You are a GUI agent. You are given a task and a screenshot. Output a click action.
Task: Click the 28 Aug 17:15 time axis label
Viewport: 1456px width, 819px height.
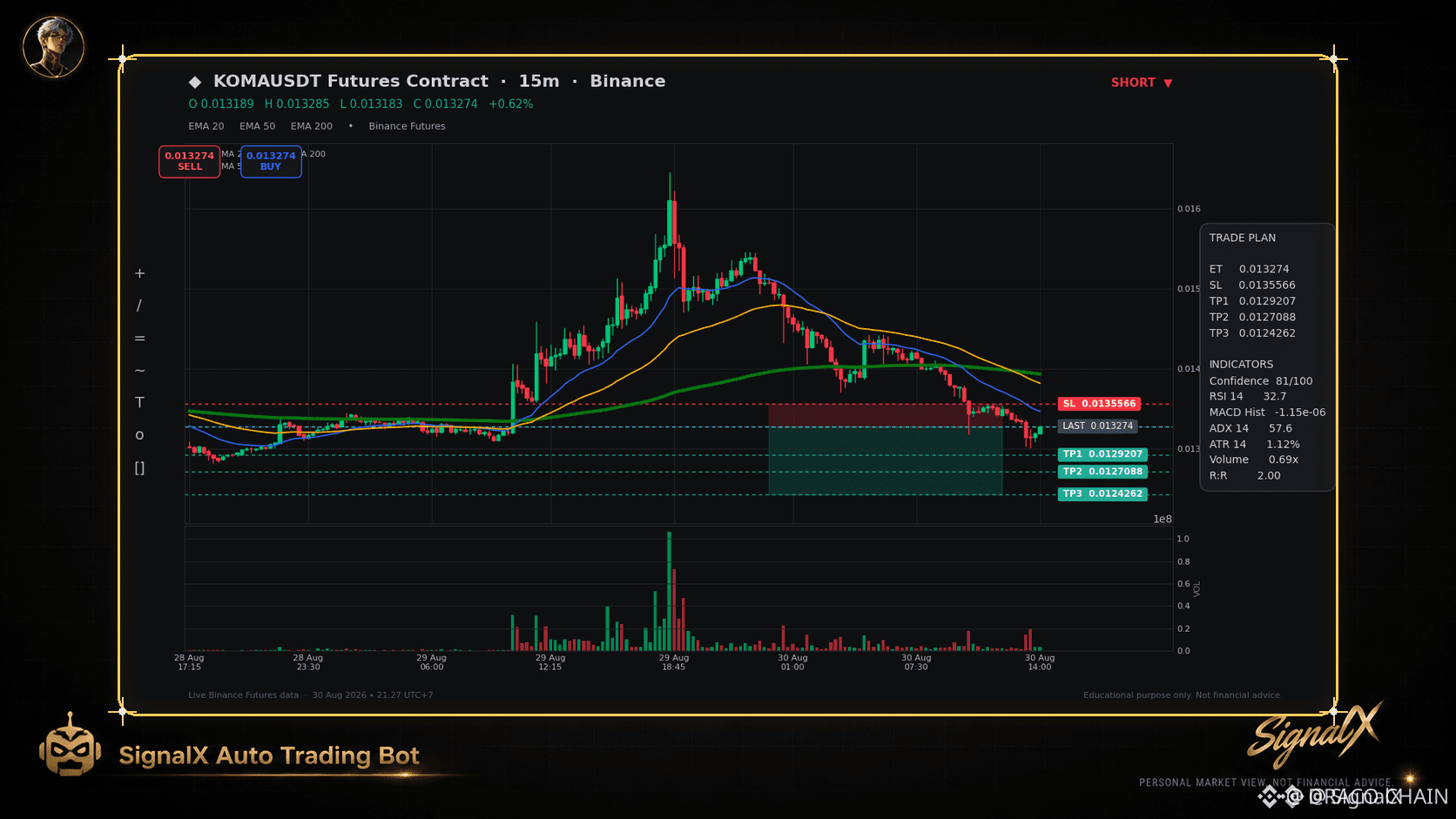click(x=189, y=662)
